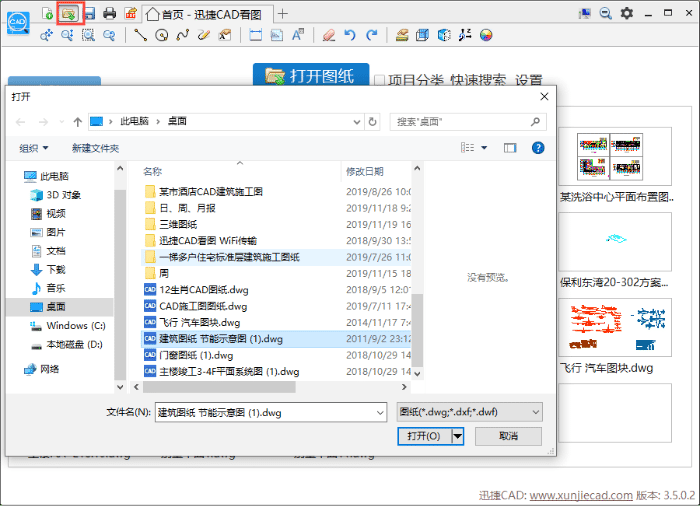Click the open drawing folder icon in toolbar

click(x=69, y=14)
